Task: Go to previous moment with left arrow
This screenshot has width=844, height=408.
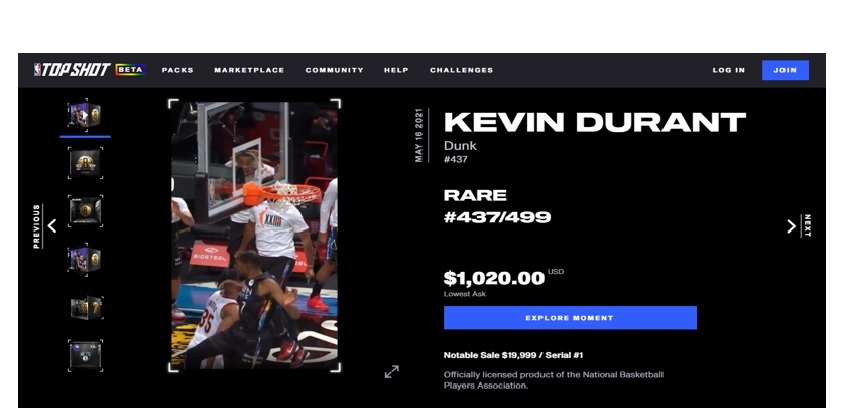Action: coord(52,226)
